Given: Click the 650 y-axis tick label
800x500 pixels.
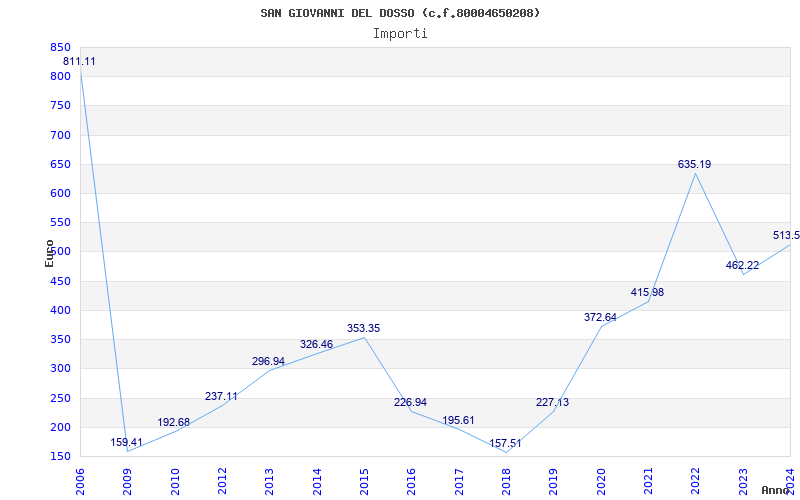Looking at the screenshot, I should [60, 164].
